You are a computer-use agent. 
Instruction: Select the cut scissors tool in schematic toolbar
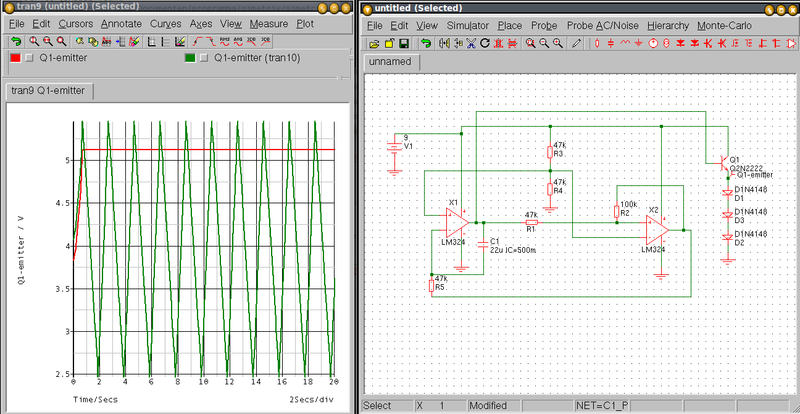(x=470, y=44)
